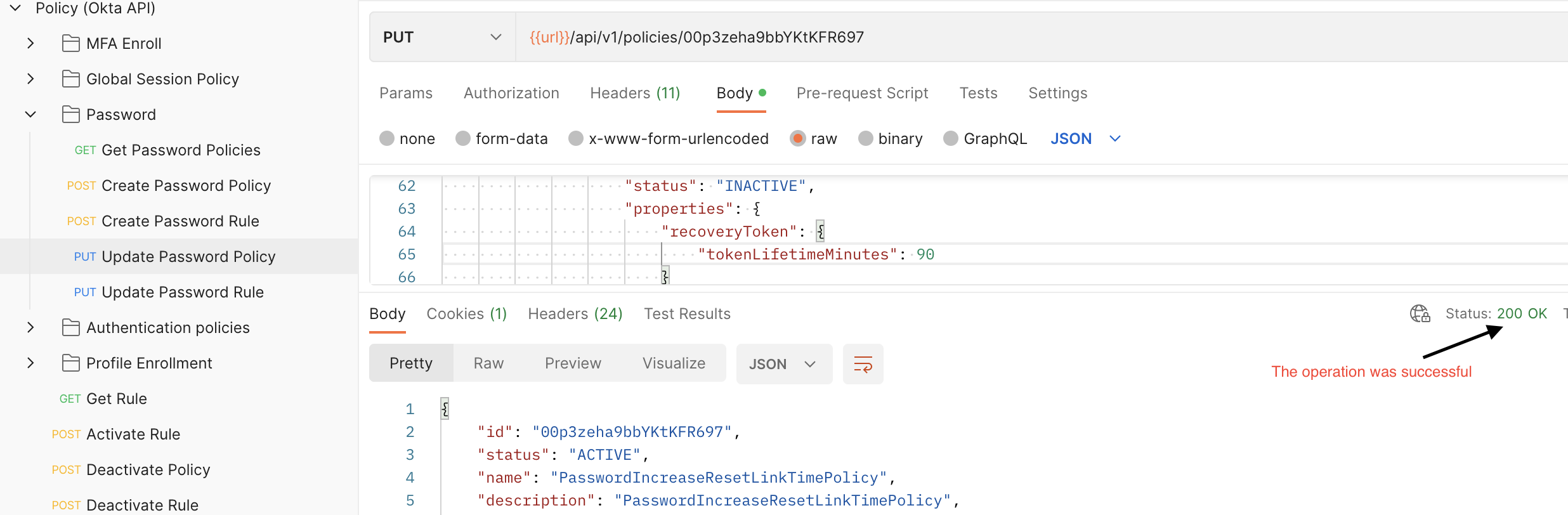Open the JSON raw body format dropdown
The image size is (1568, 515).
(x=1085, y=138)
